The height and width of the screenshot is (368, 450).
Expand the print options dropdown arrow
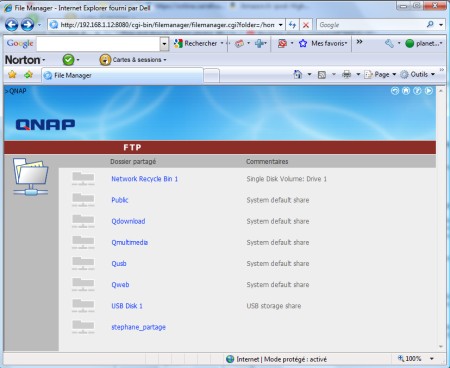358,74
